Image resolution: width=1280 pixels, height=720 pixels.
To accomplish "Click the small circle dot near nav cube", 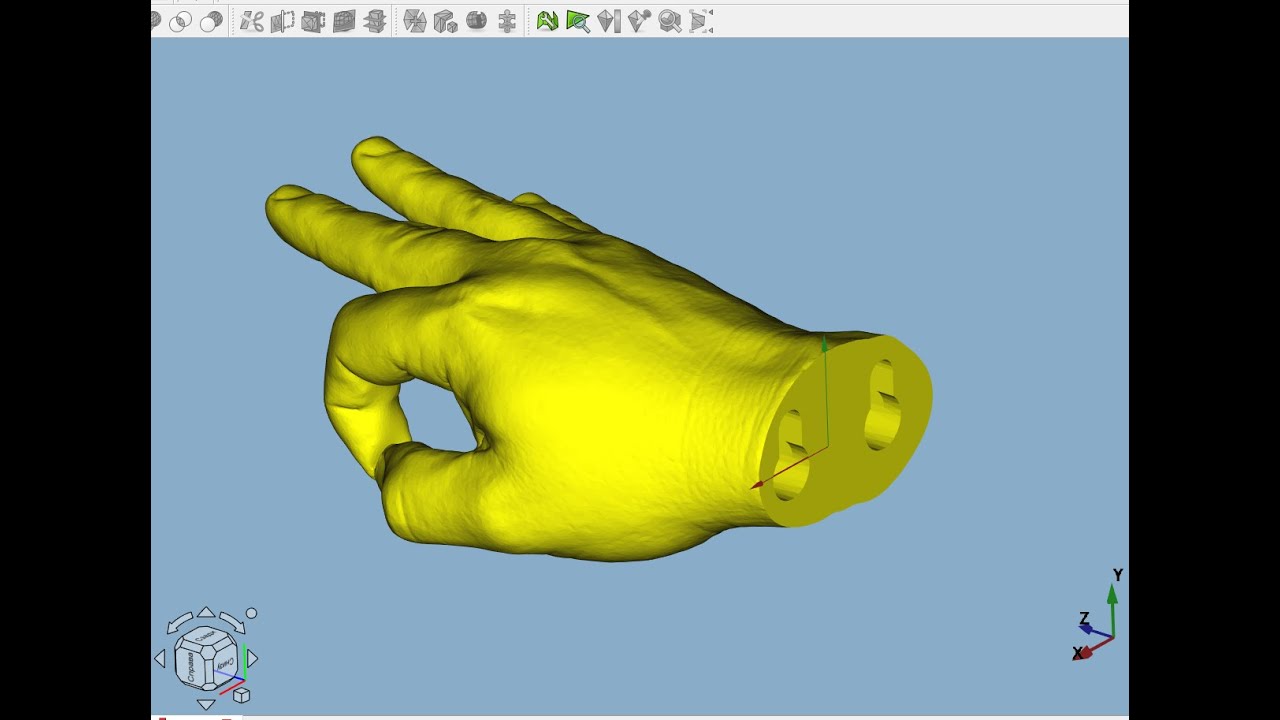I will coord(251,613).
